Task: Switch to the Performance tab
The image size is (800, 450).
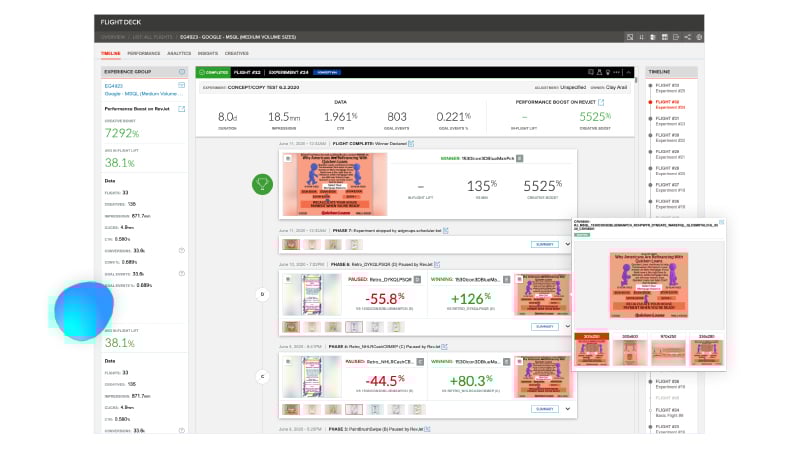Action: [143, 53]
